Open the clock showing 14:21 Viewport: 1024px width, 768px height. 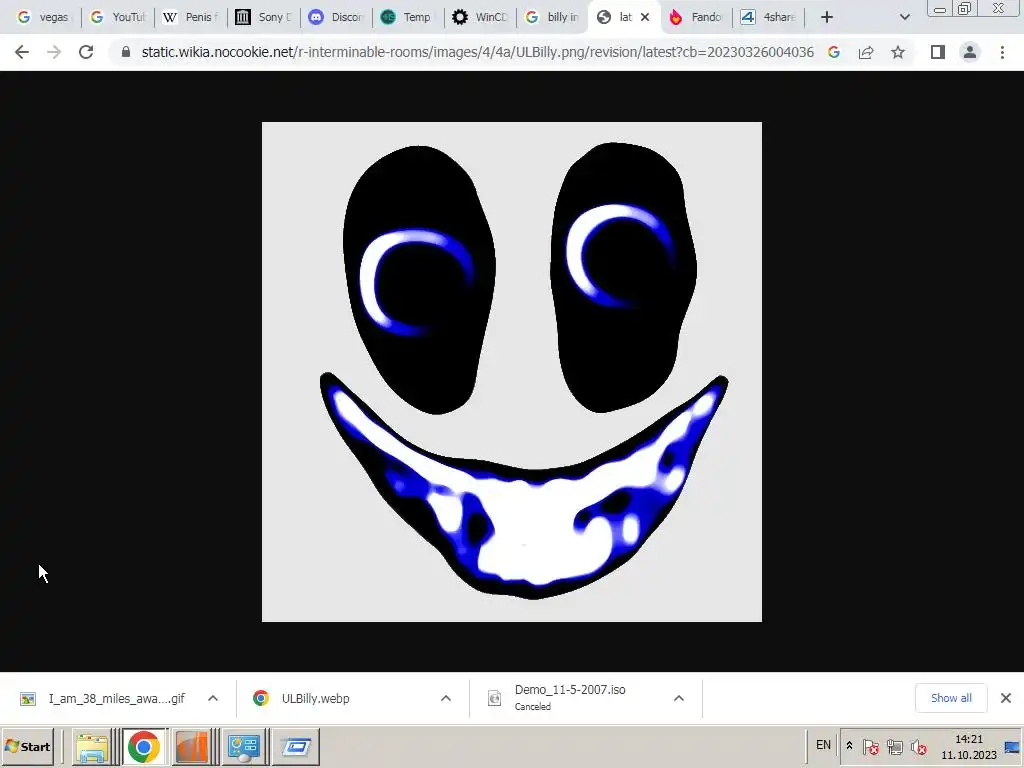(x=968, y=746)
